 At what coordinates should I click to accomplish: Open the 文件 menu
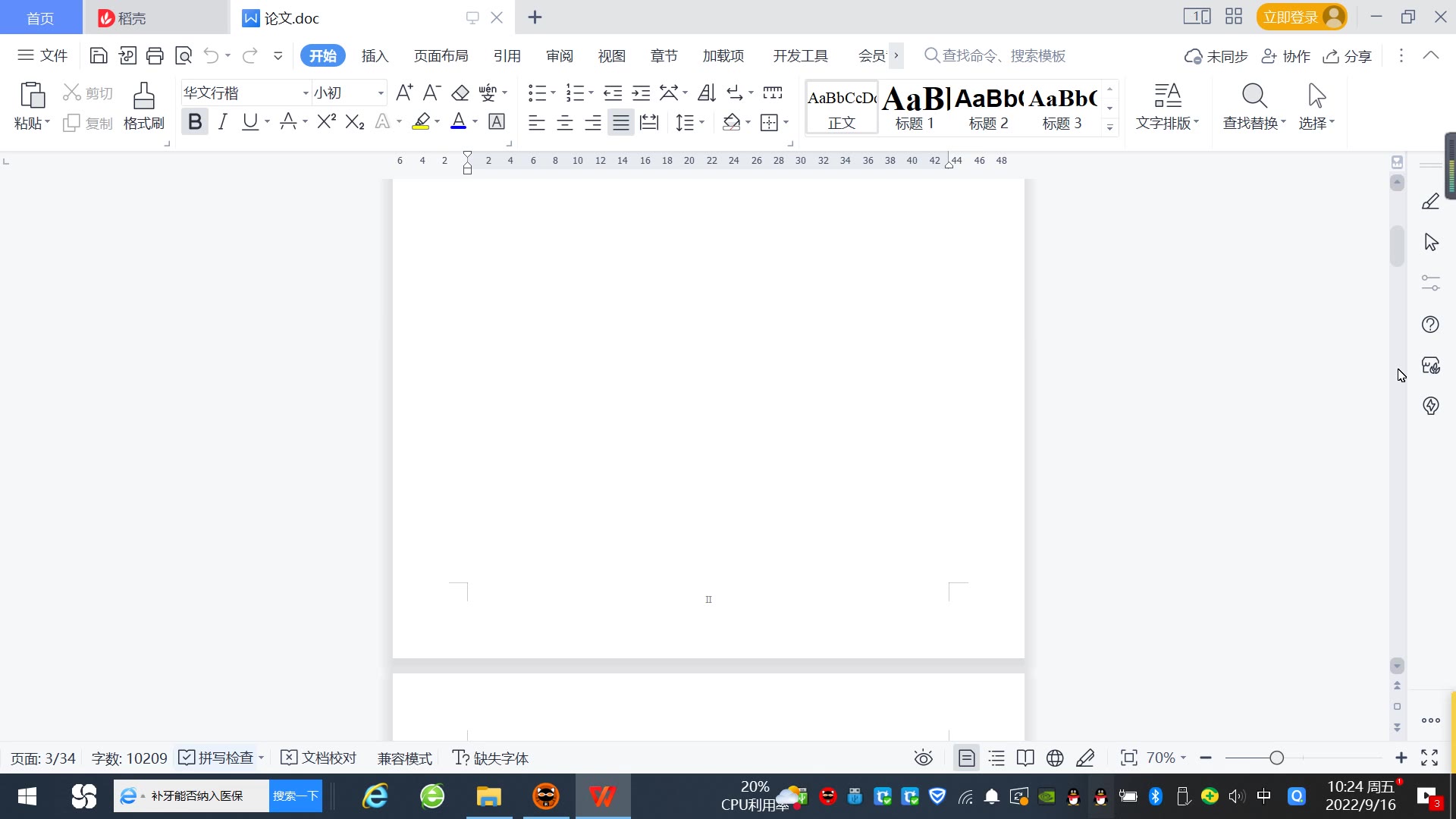43,55
